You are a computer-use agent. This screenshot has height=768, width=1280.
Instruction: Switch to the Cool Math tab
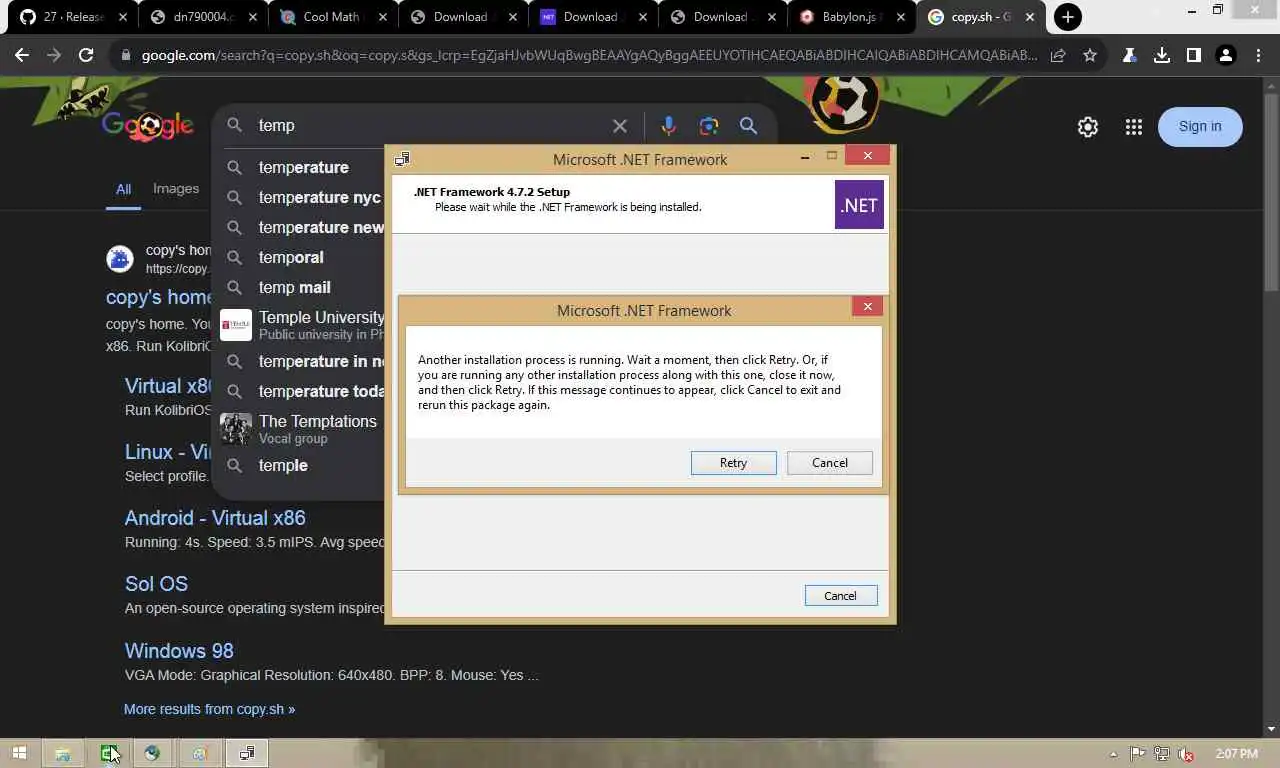(x=333, y=17)
